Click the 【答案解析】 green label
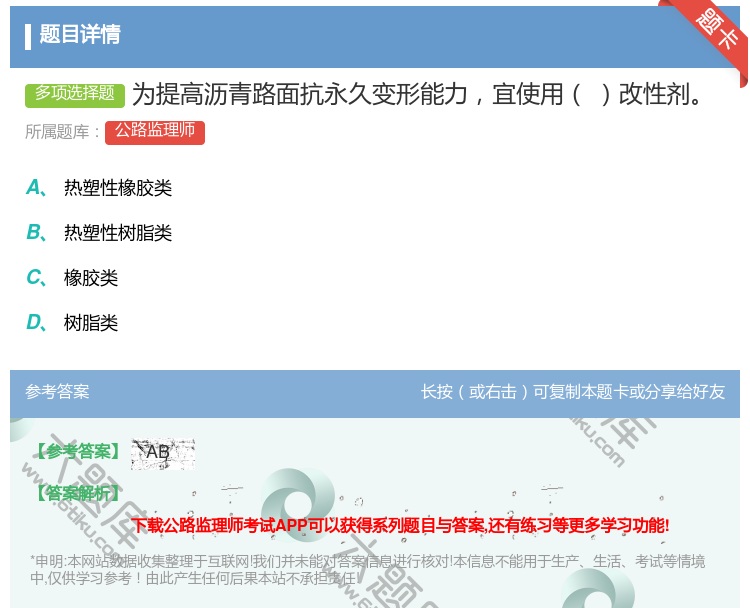 click(78, 492)
